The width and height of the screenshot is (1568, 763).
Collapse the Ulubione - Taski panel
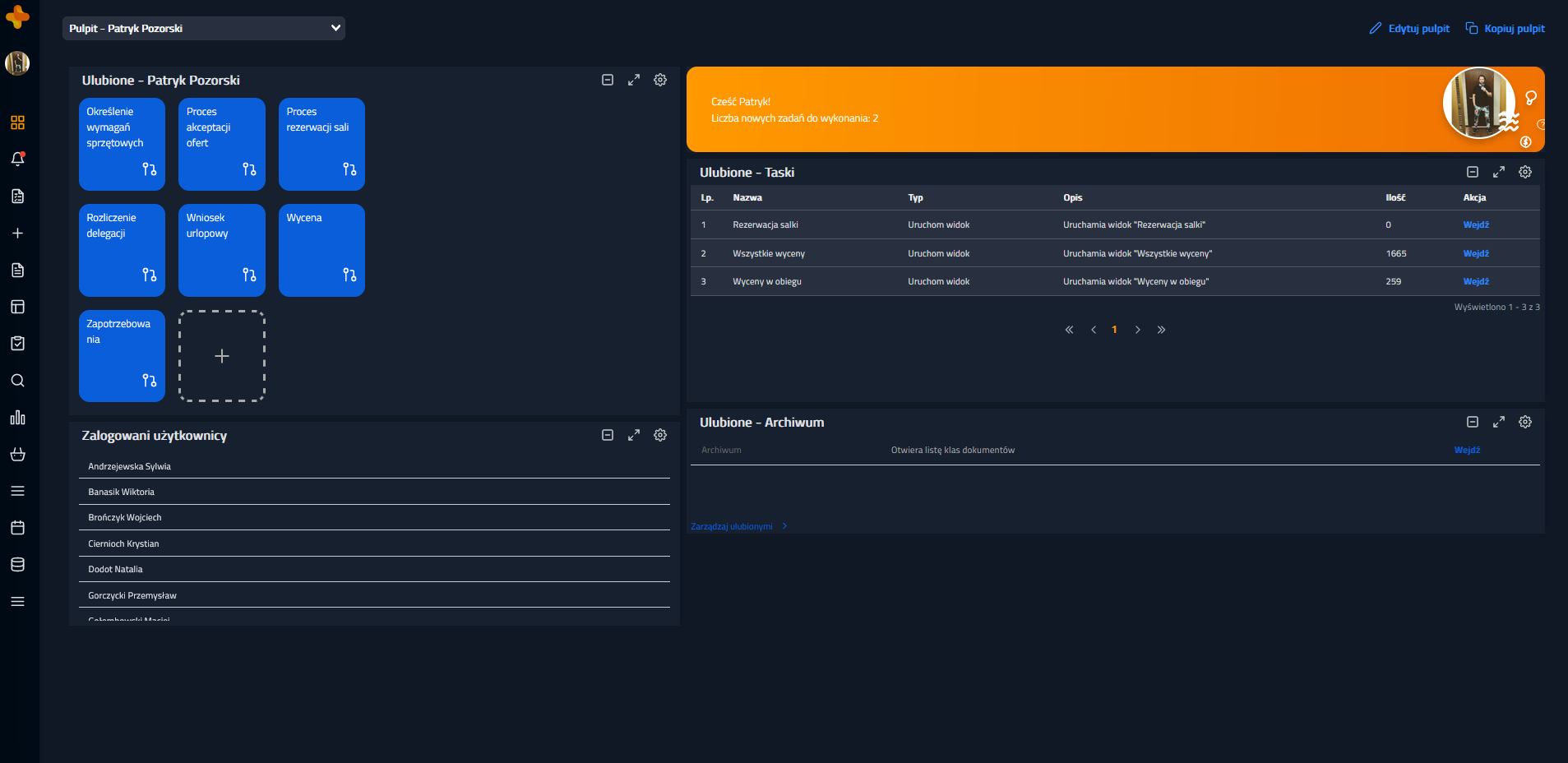[x=1473, y=172]
